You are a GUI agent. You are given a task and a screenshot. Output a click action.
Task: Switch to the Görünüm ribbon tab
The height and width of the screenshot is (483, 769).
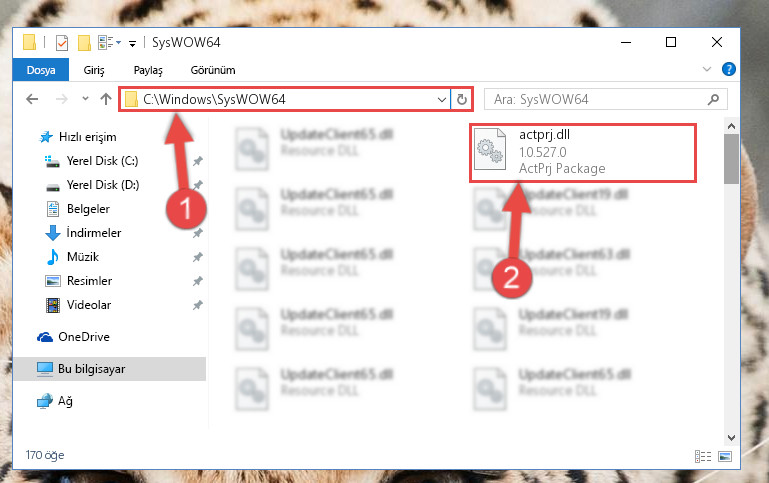[x=213, y=70]
